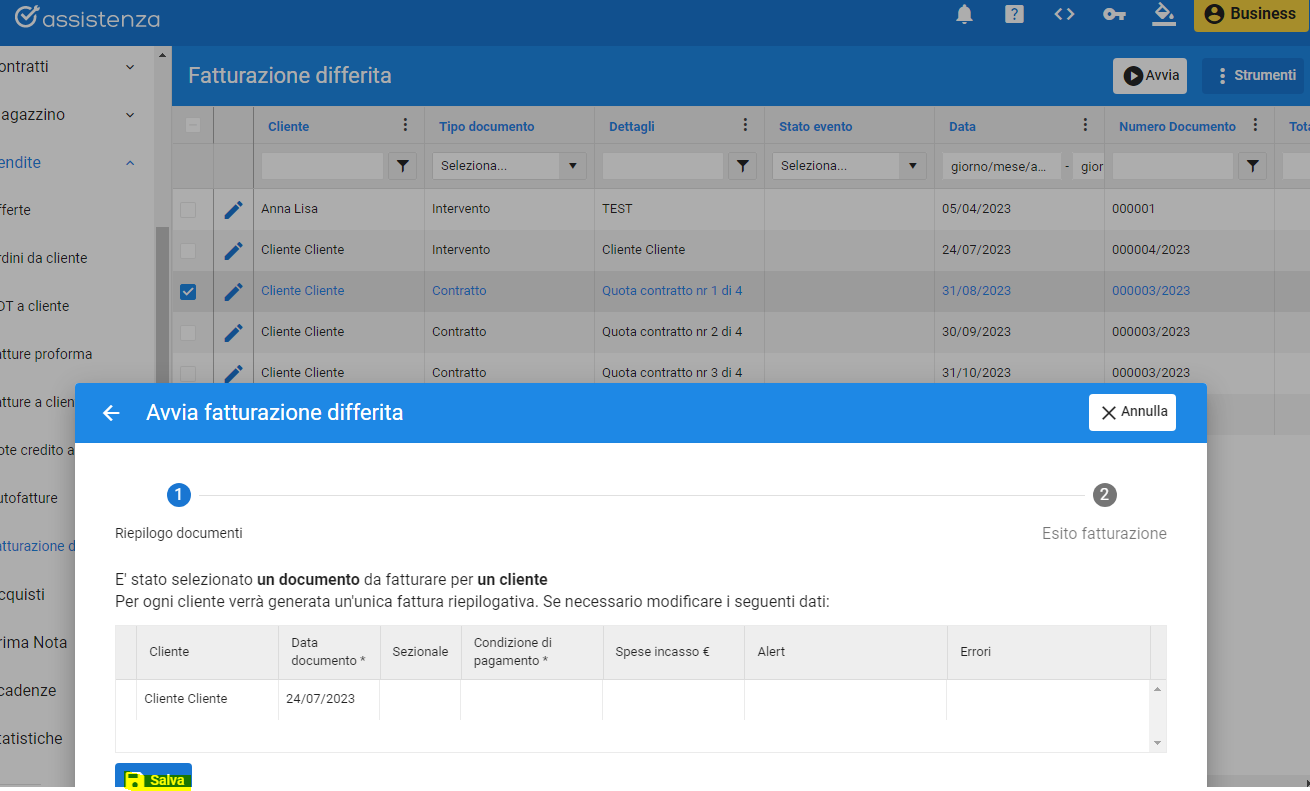Open the code brackets icon
The height and width of the screenshot is (791, 1310).
[x=1064, y=14]
